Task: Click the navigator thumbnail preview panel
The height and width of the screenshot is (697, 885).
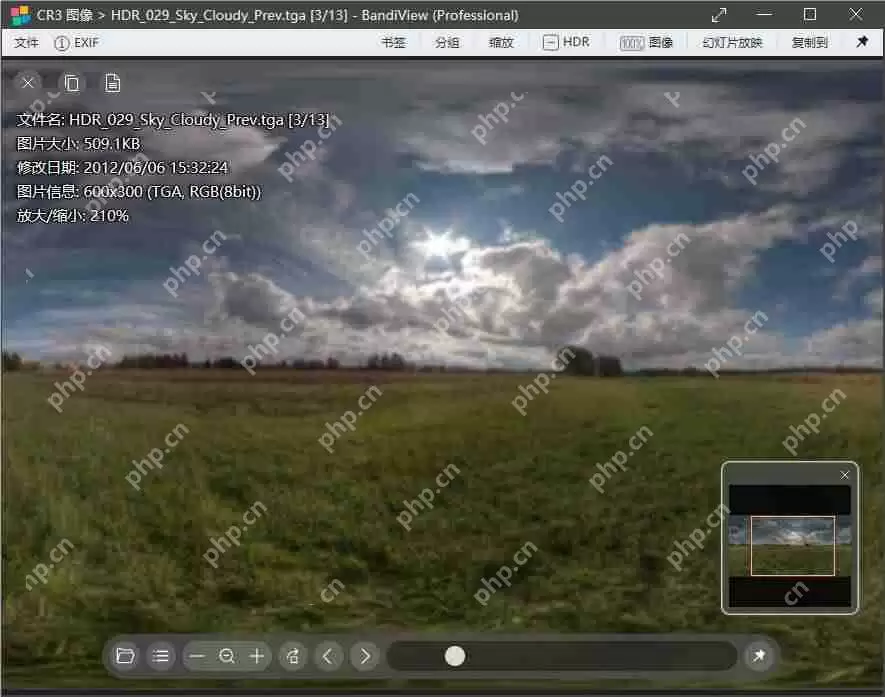Action: pos(790,538)
